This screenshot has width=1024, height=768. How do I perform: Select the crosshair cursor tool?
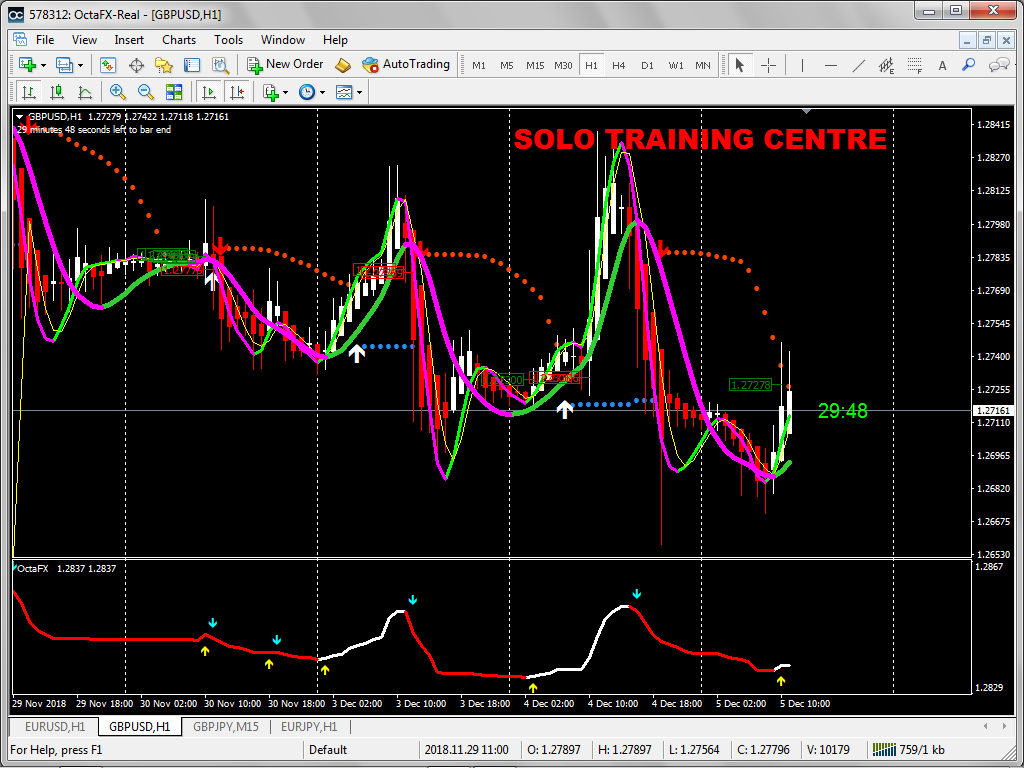pos(768,65)
